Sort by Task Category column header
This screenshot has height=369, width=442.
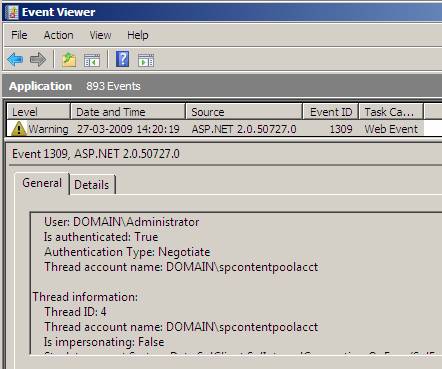point(391,112)
